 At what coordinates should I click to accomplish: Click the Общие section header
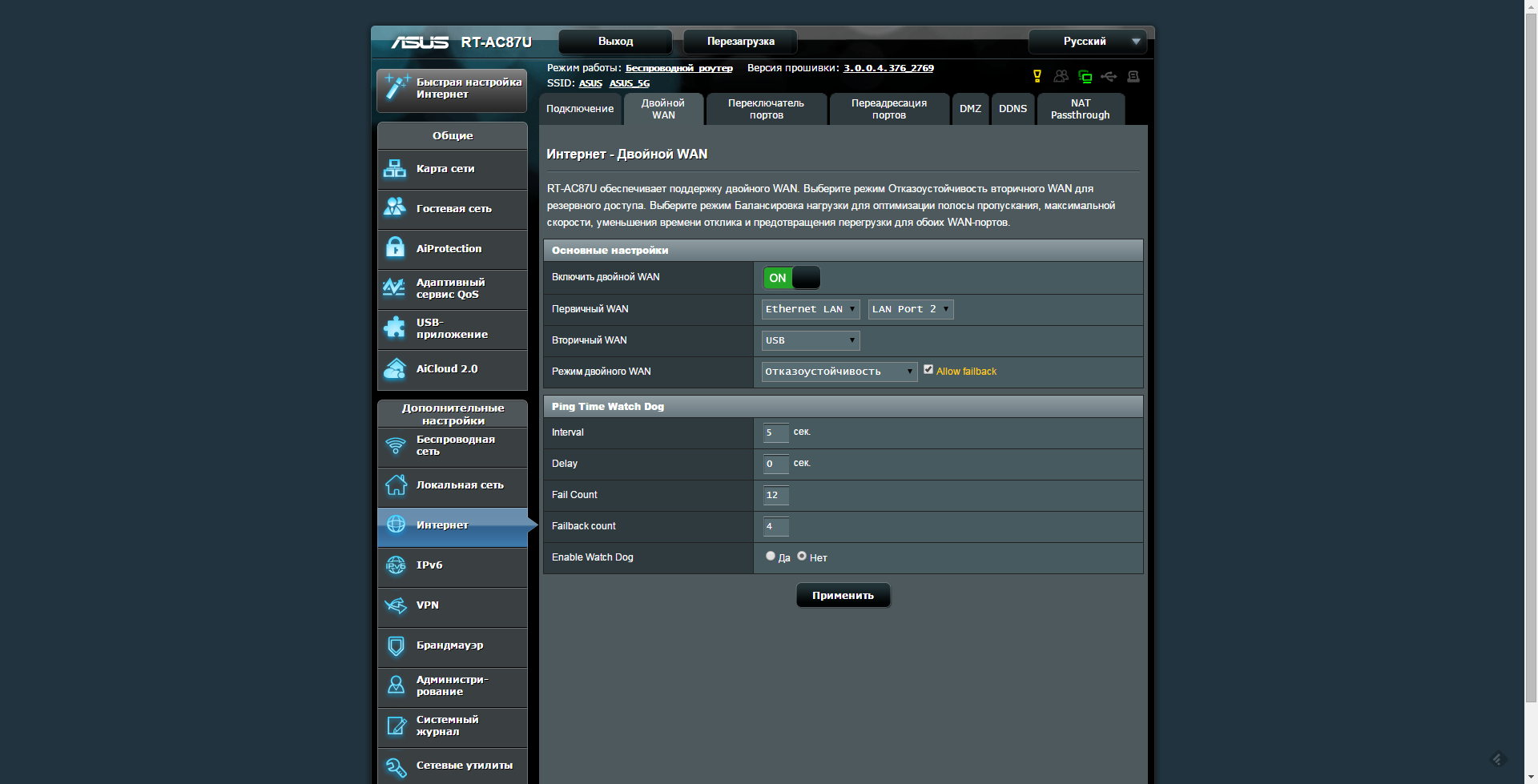(453, 135)
